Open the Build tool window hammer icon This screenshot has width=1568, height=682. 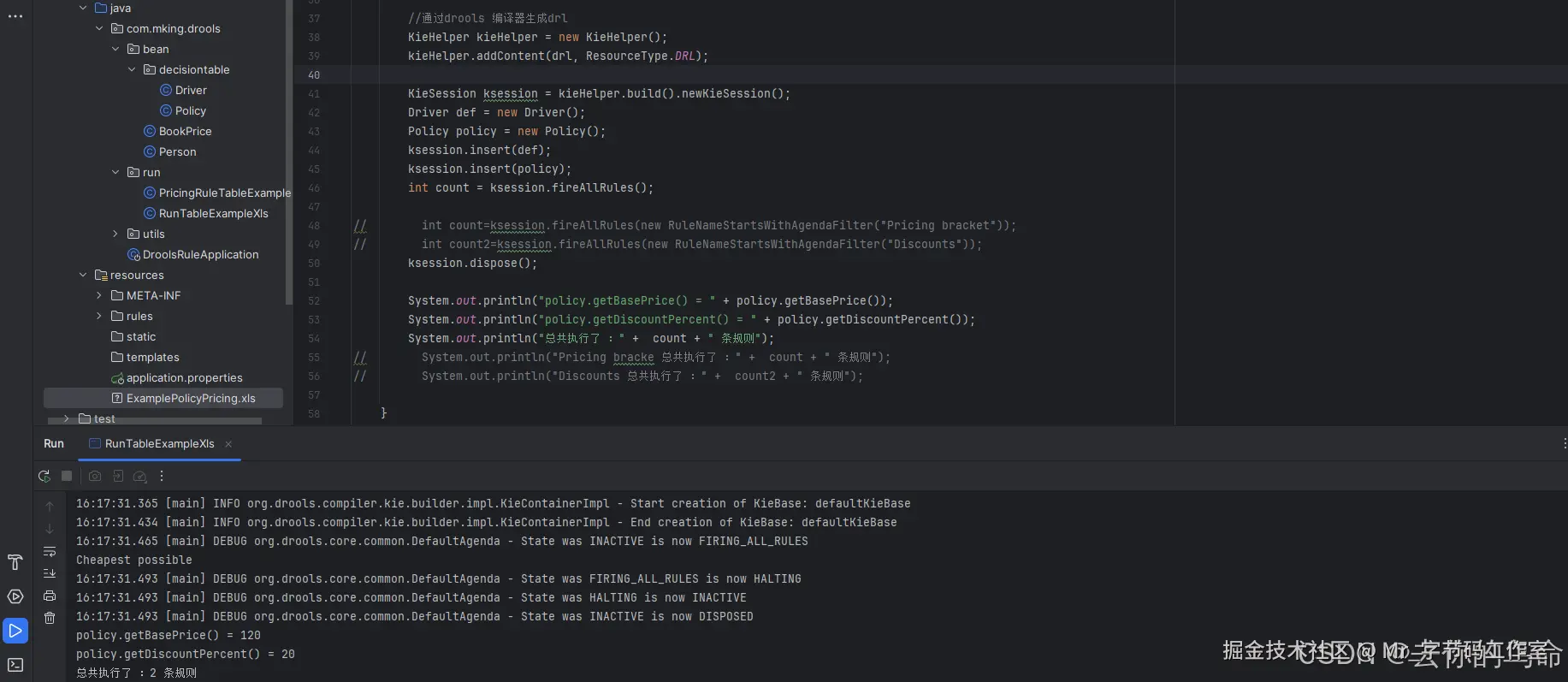click(x=15, y=562)
